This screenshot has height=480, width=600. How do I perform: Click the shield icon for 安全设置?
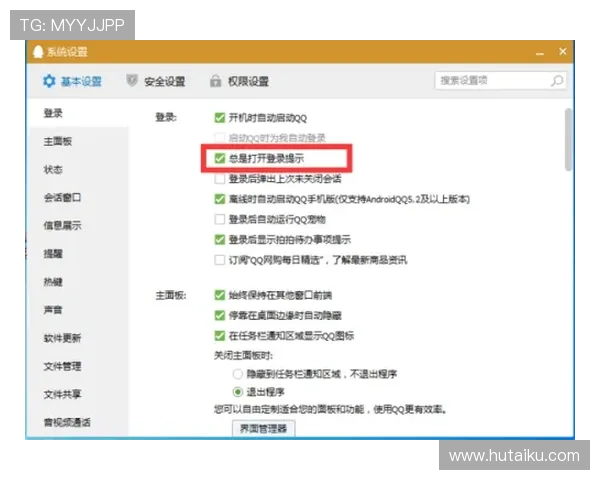[x=132, y=81]
